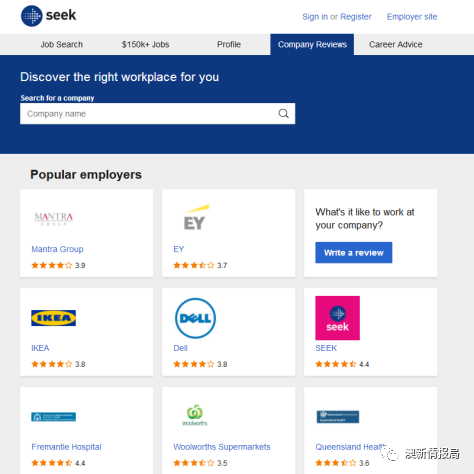Click the IKEA logo
The height and width of the screenshot is (474, 474).
tap(53, 318)
